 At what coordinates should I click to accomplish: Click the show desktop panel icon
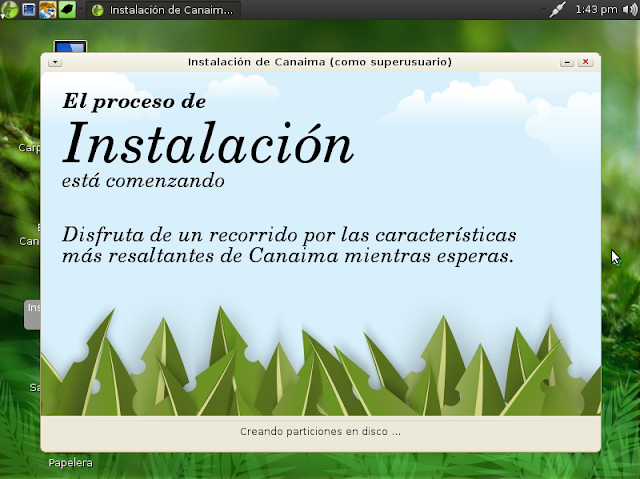coord(29,9)
